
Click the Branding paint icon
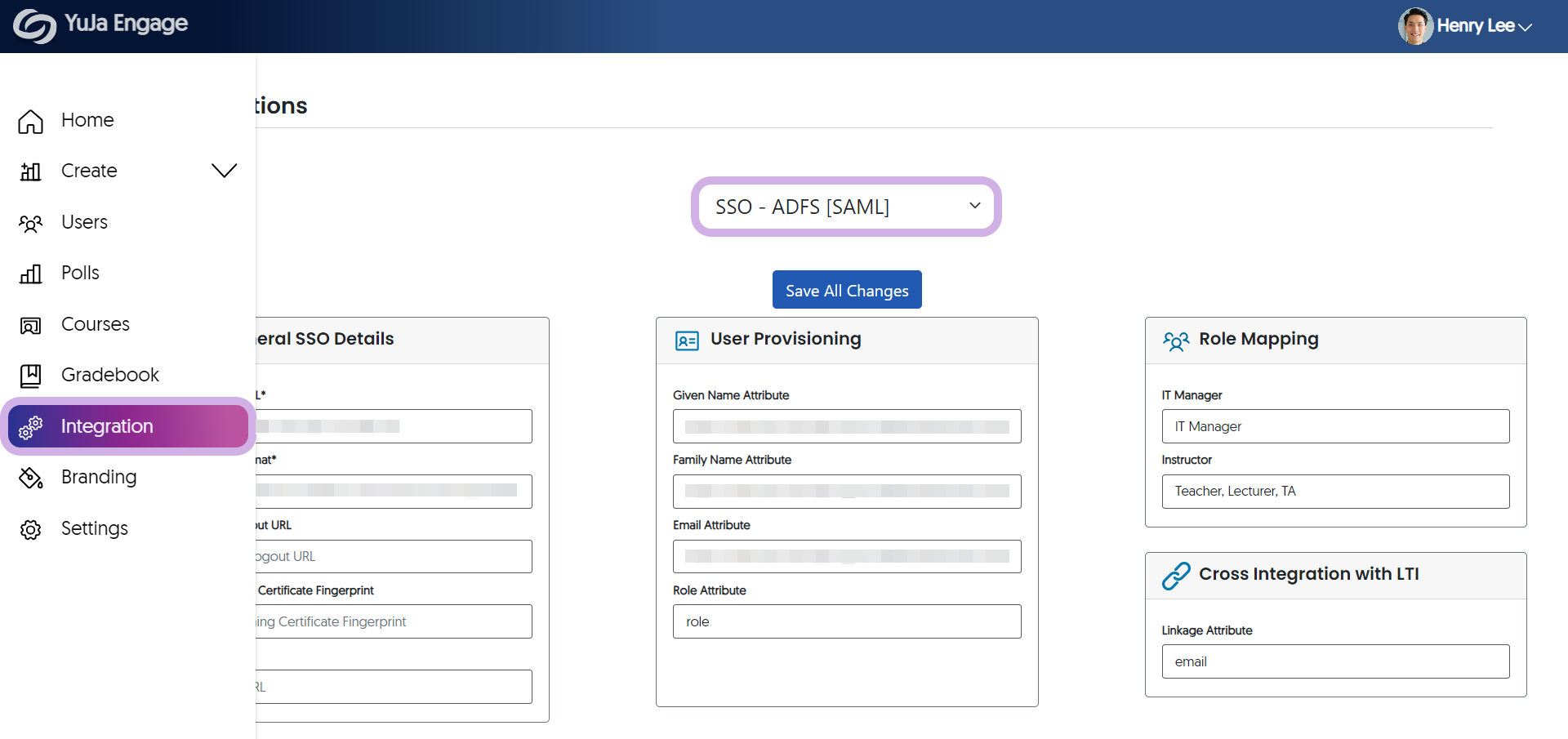(x=31, y=478)
